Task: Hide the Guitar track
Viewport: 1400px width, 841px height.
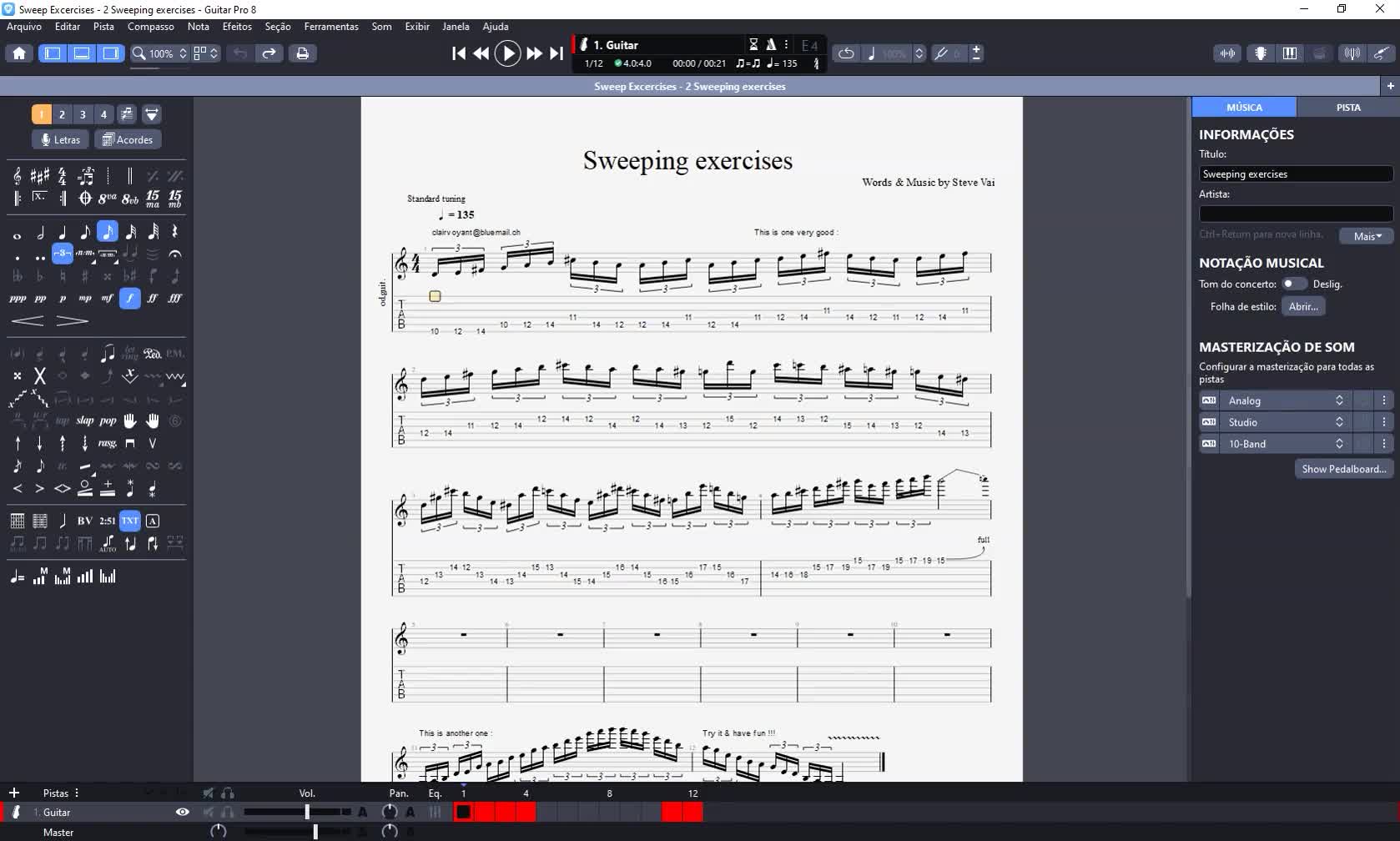Action: (182, 812)
